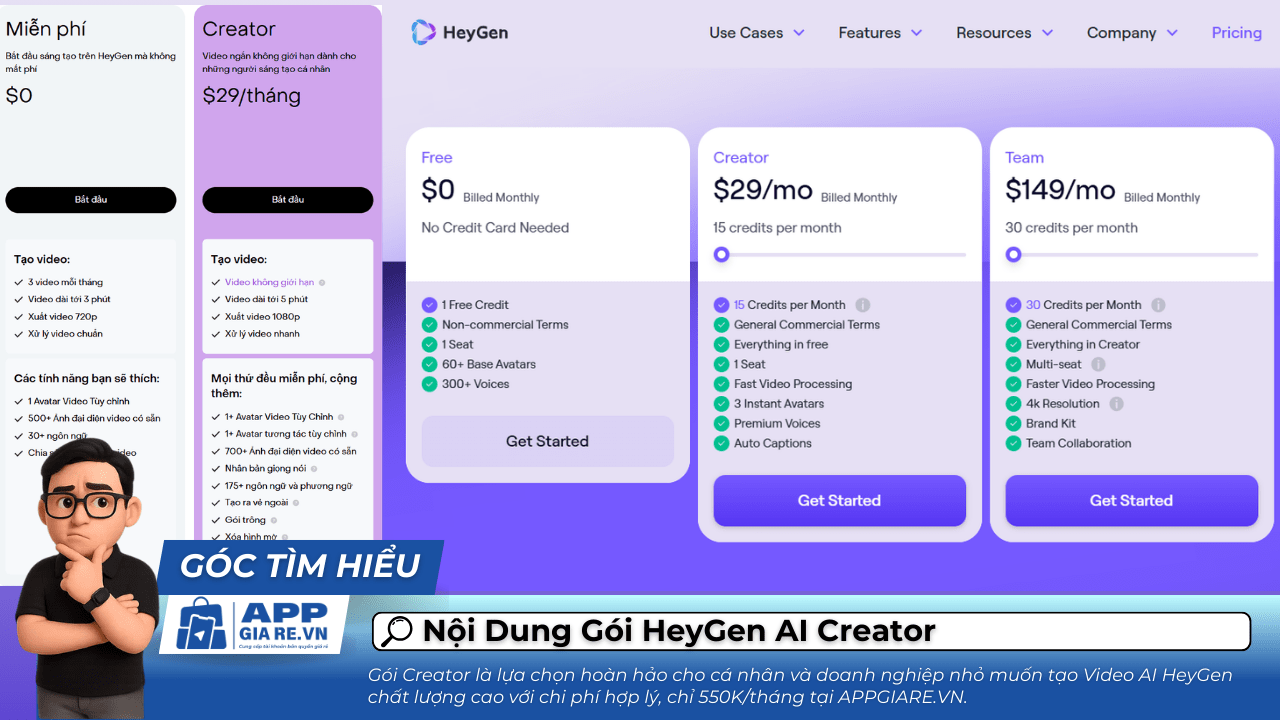Click info dot beside Tạo ra vẻ ngoài
This screenshot has width=1280, height=720.
(297, 503)
